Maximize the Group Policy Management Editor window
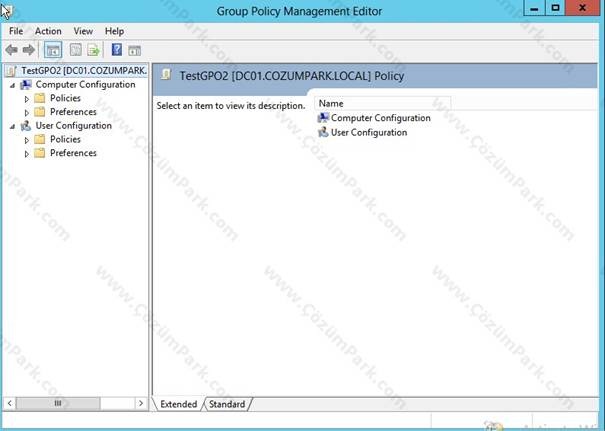The width and height of the screenshot is (605, 431). pos(555,8)
